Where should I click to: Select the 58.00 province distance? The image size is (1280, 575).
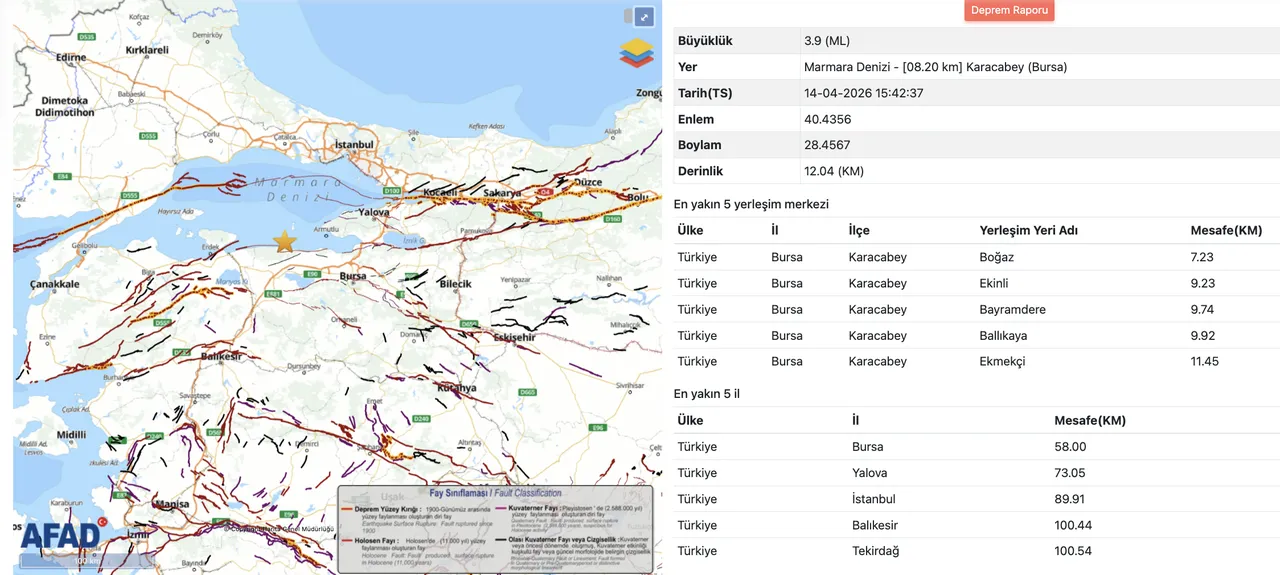coord(1071,447)
